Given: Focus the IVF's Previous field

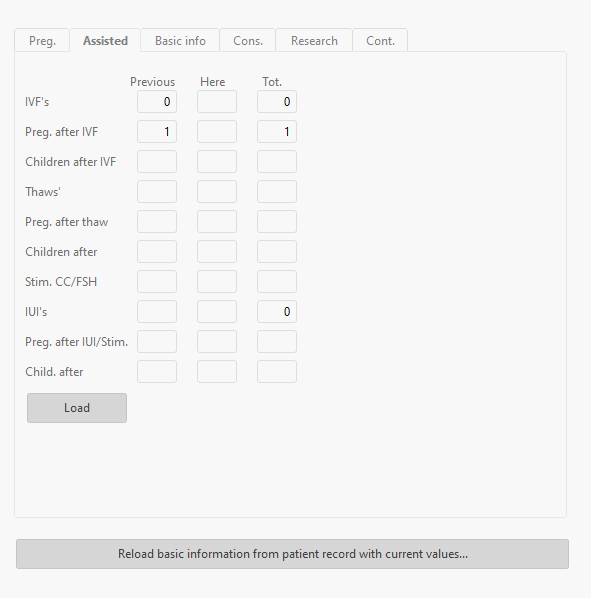Looking at the screenshot, I should click(157, 101).
